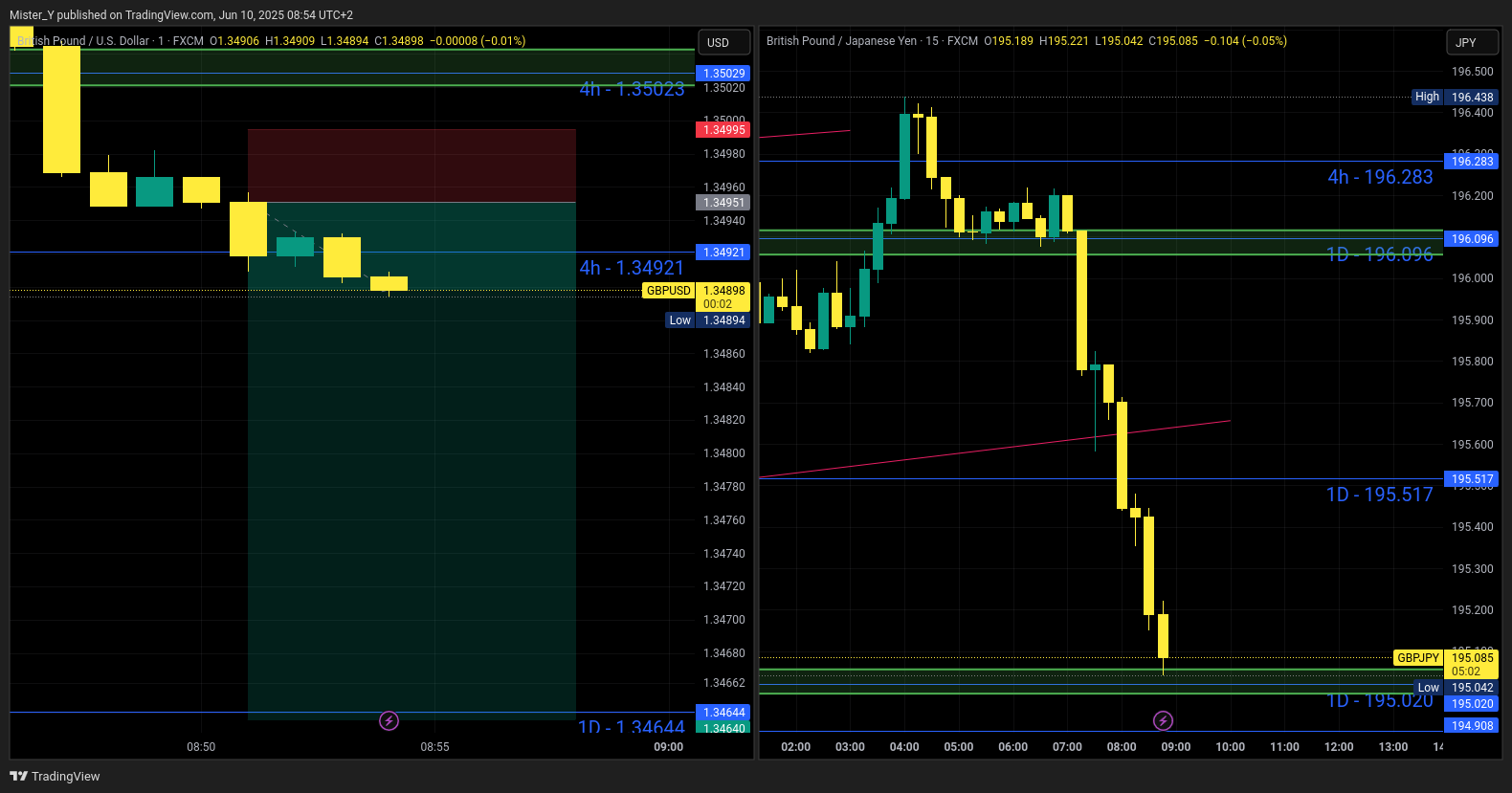Image resolution: width=1512 pixels, height=793 pixels.
Task: Click the 1.34740 tick on GBPUSD axis
Action: 723,554
